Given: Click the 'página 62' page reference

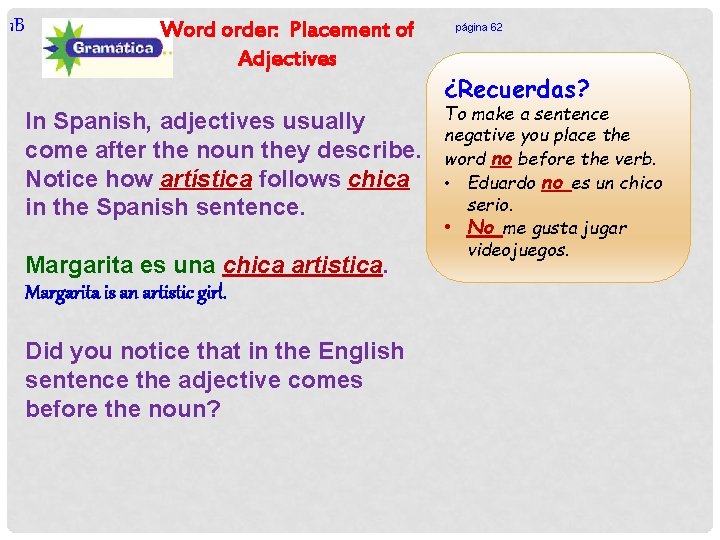Looking at the screenshot, I should pos(478,28).
